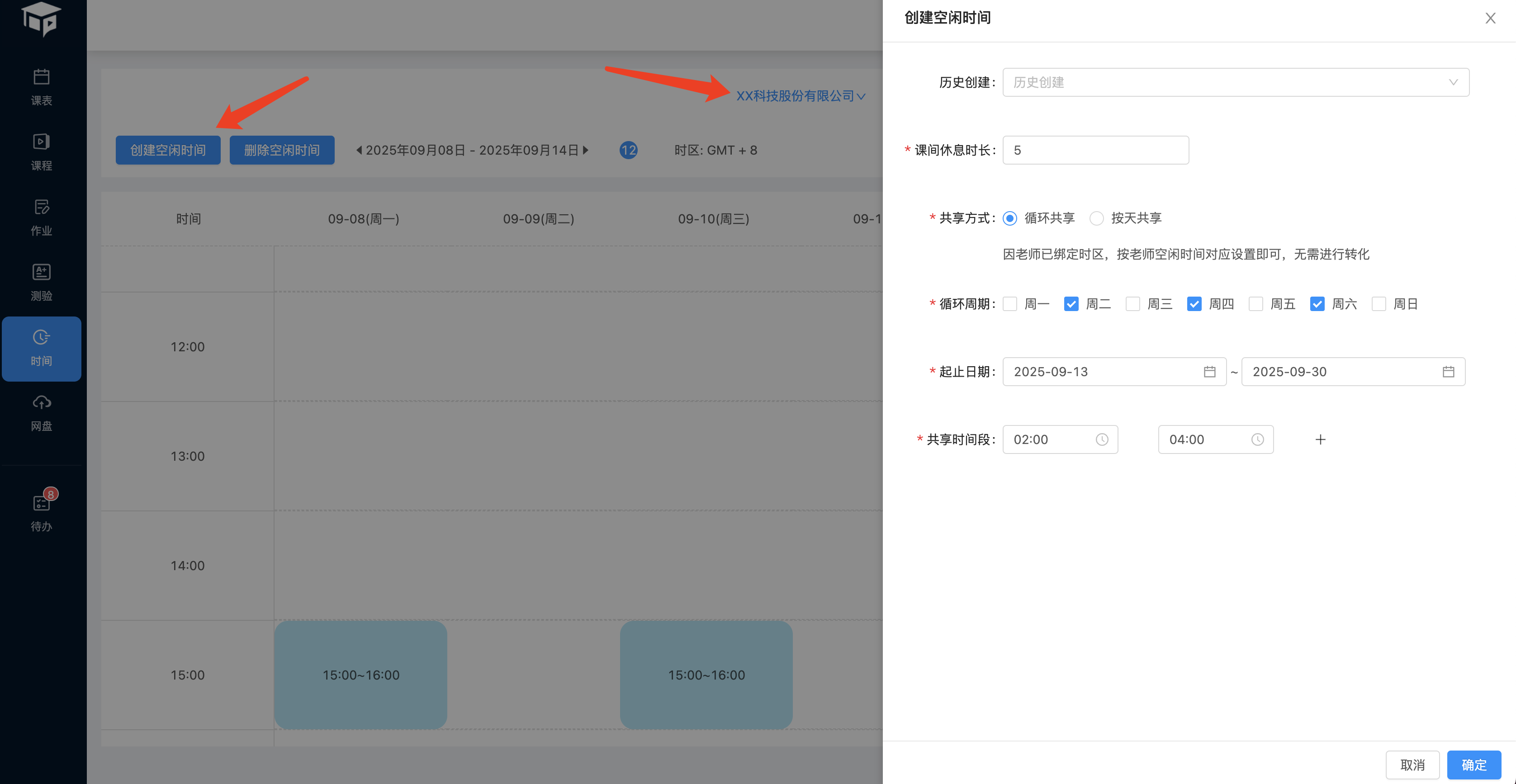
Task: Open the 课表 schedule sidebar icon
Action: (41, 87)
